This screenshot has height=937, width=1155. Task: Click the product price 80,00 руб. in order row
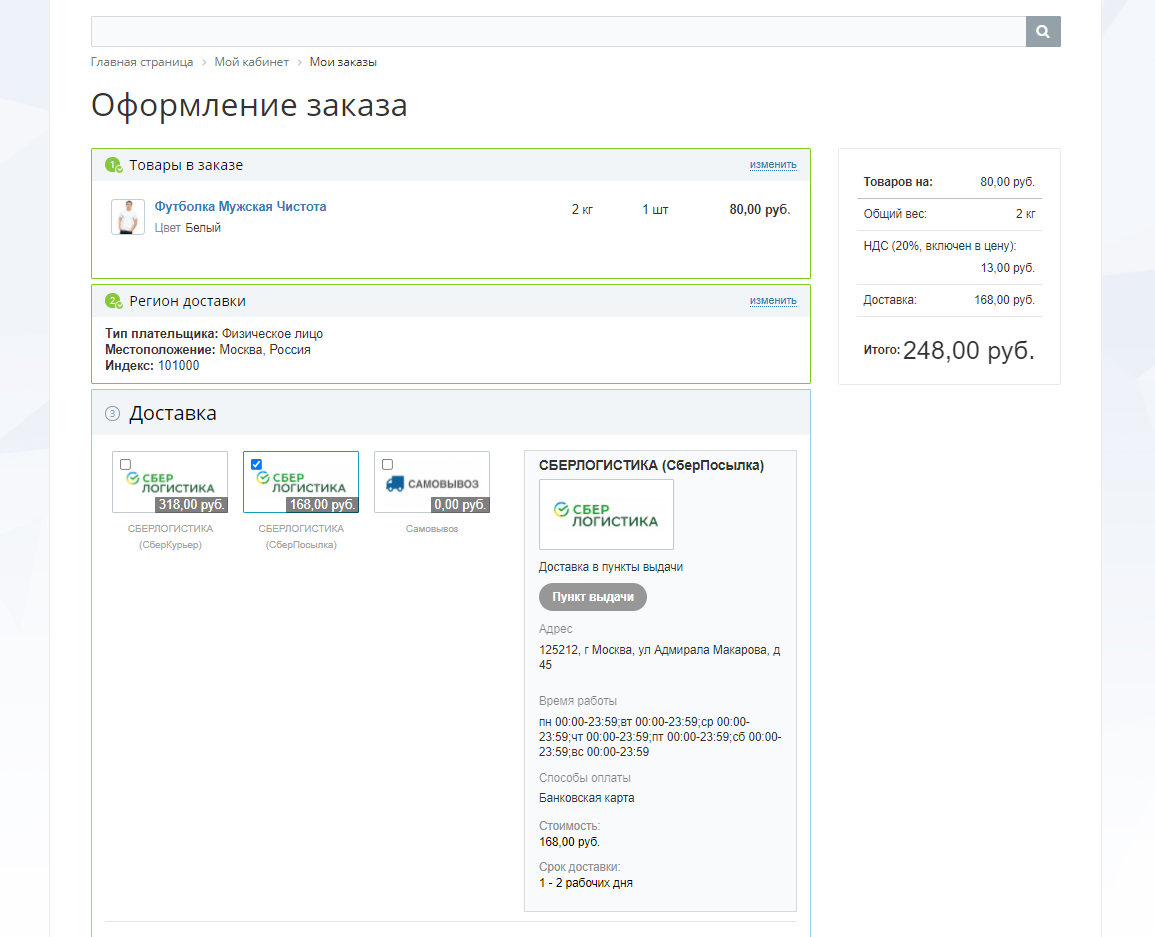click(x=759, y=209)
